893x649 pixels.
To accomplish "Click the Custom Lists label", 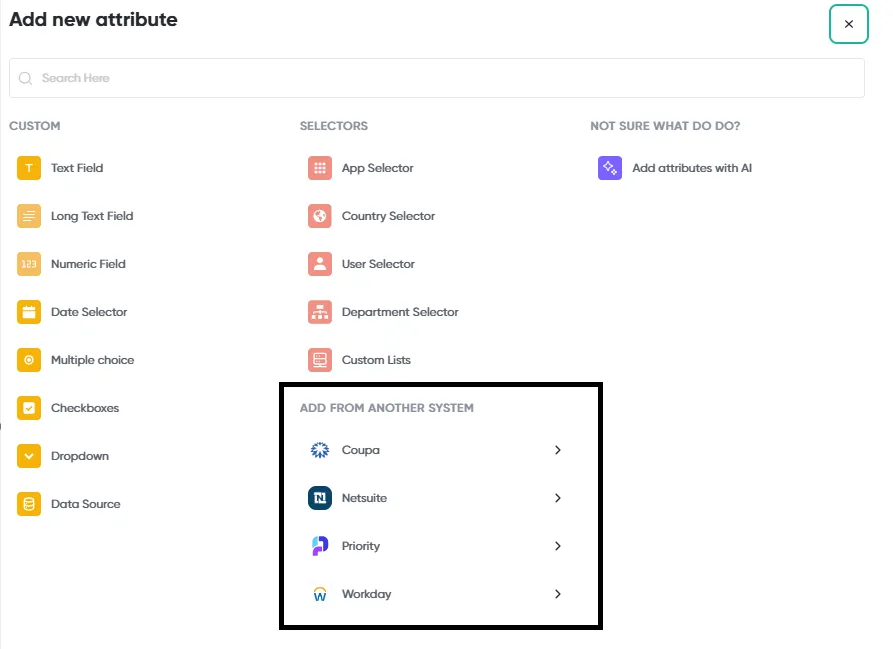I will (x=376, y=360).
